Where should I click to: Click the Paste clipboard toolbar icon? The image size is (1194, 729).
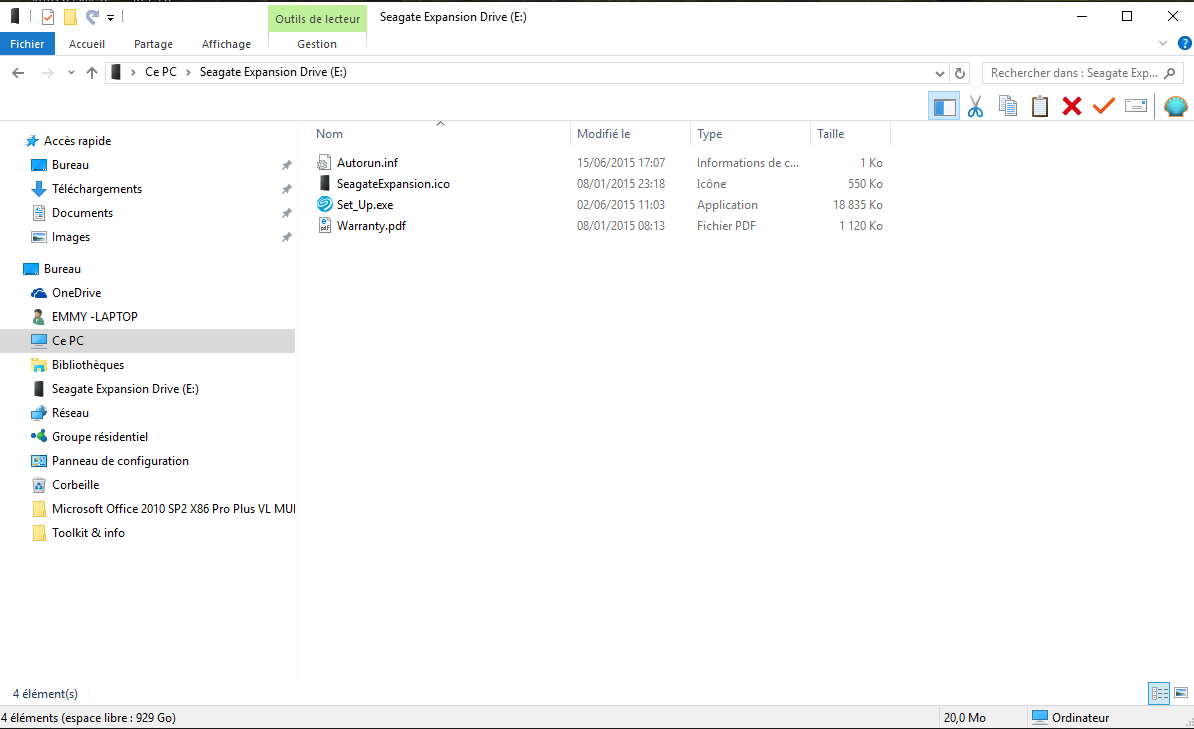[x=1039, y=106]
